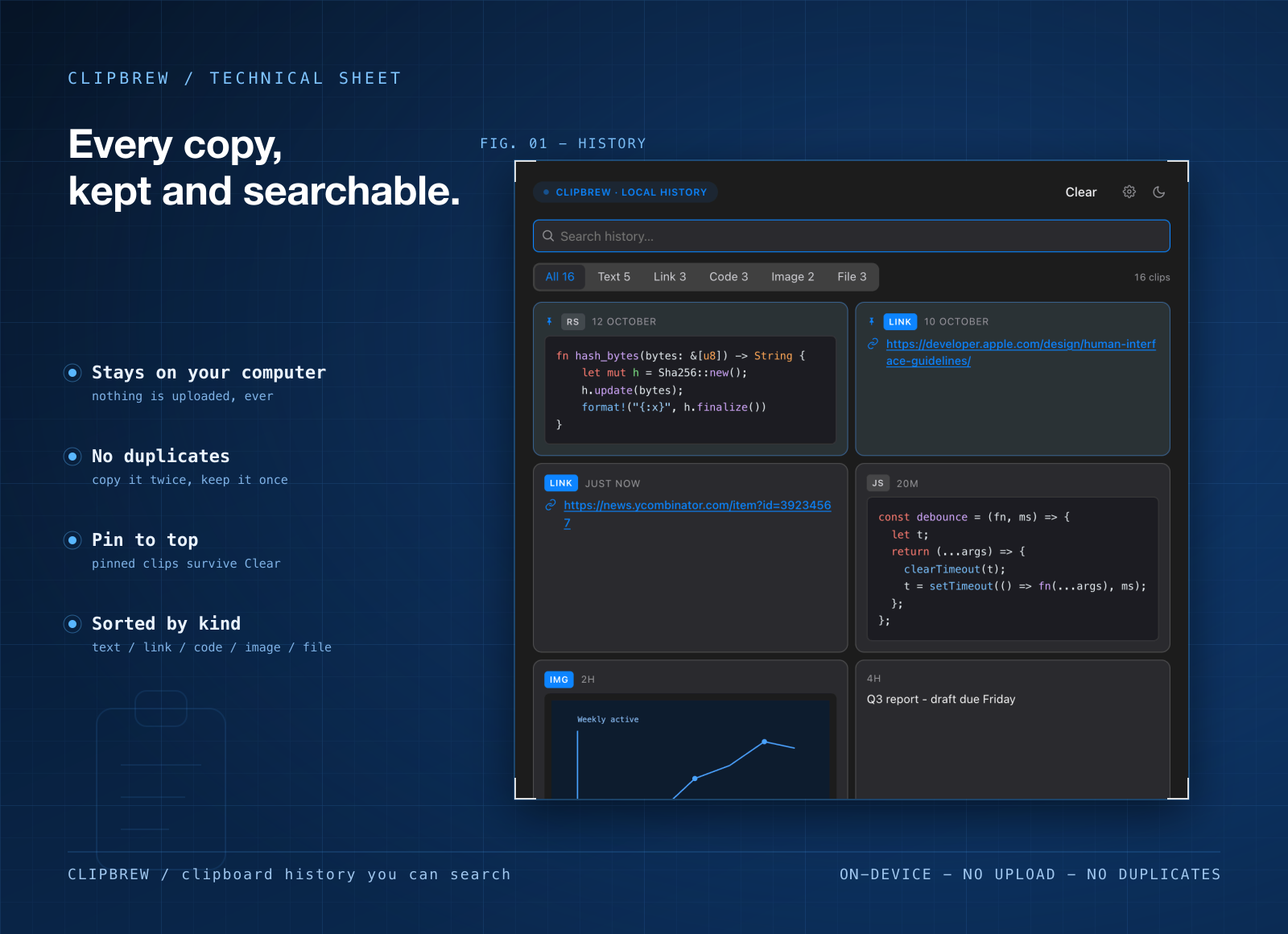Open the developer.apple.com guidelines link

coord(1021,353)
